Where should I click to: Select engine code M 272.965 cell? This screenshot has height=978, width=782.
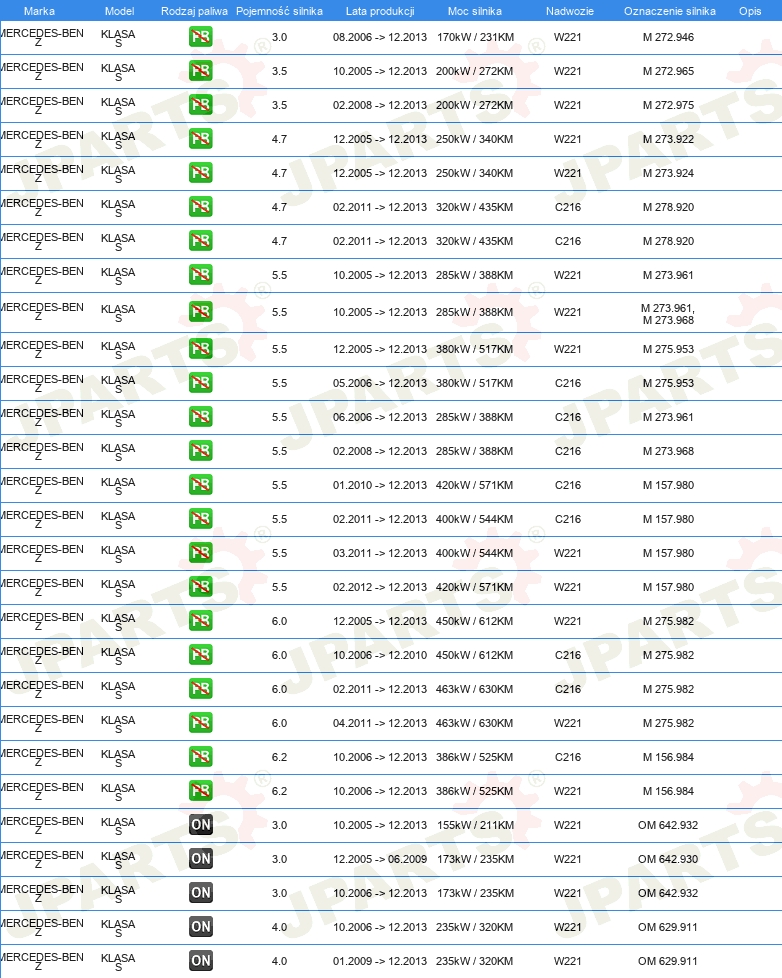click(x=669, y=71)
